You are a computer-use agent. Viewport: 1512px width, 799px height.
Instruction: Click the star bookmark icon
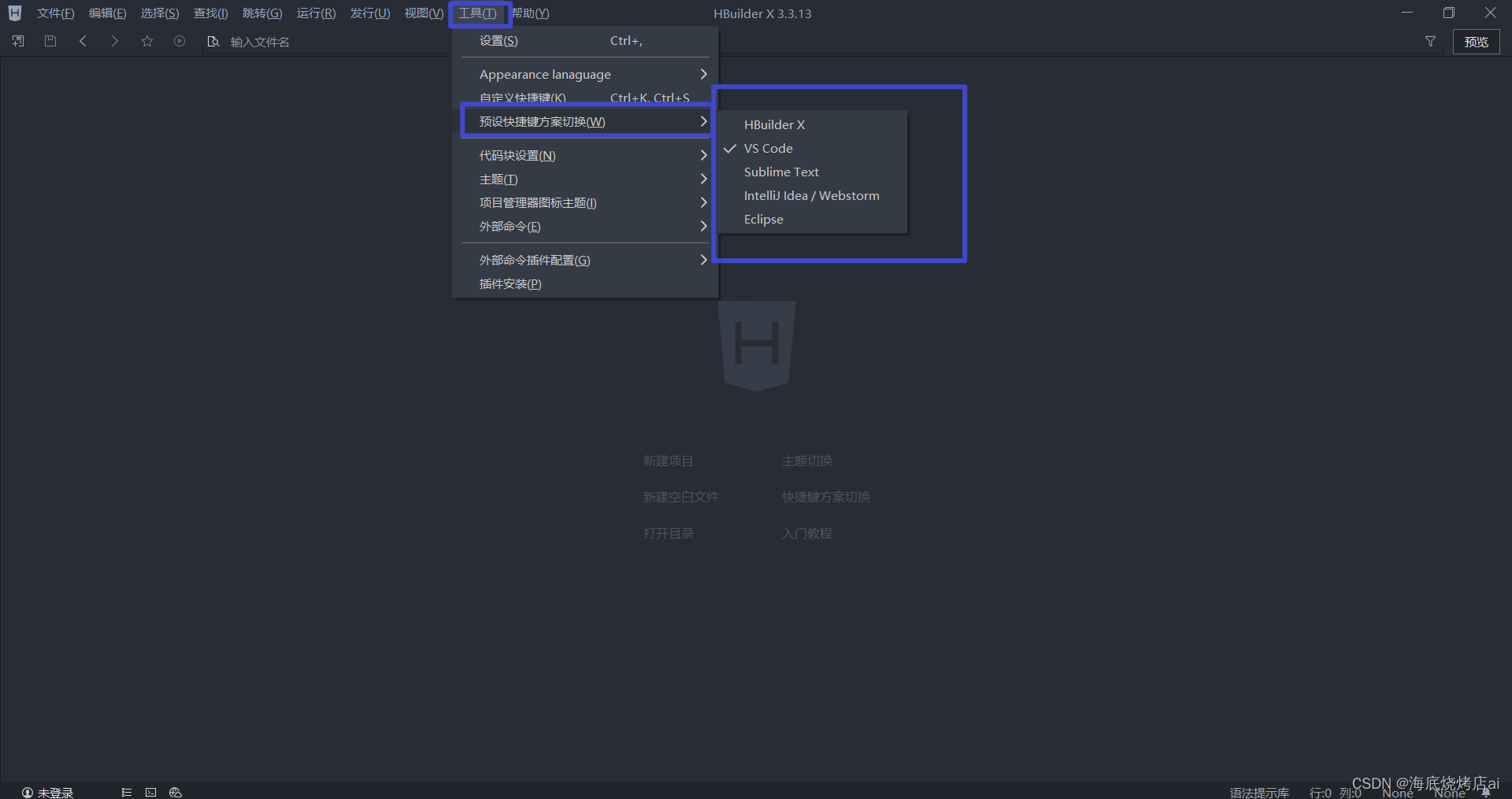(x=147, y=41)
